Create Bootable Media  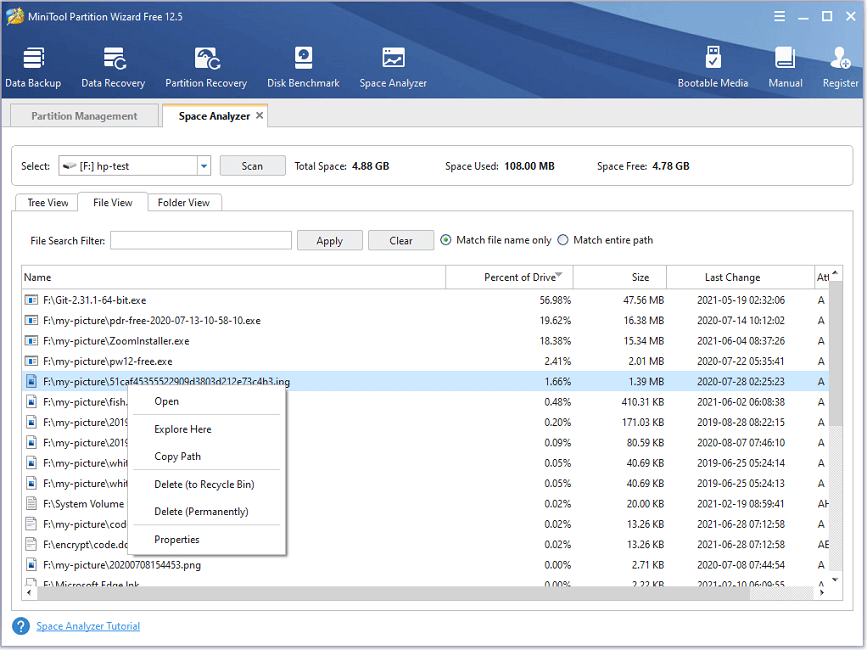coord(713,67)
